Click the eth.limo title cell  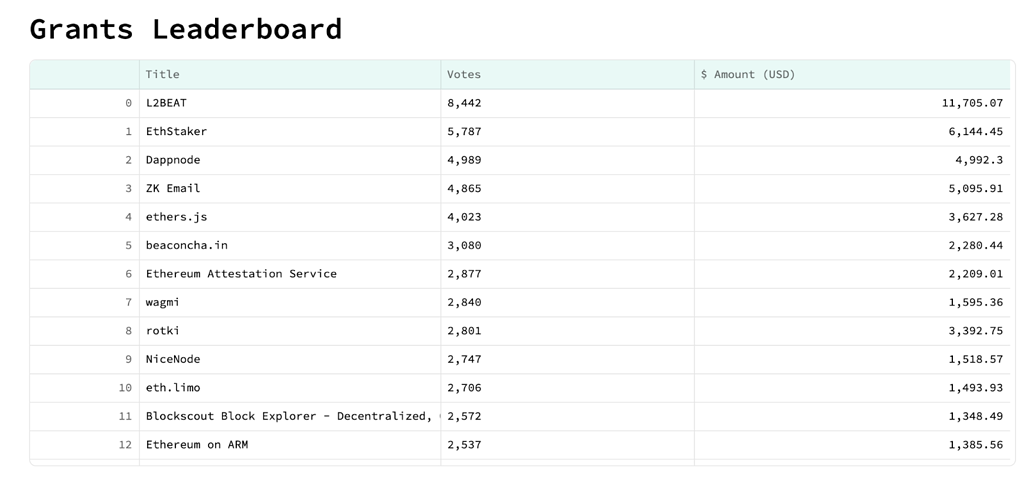pyautogui.click(x=173, y=388)
